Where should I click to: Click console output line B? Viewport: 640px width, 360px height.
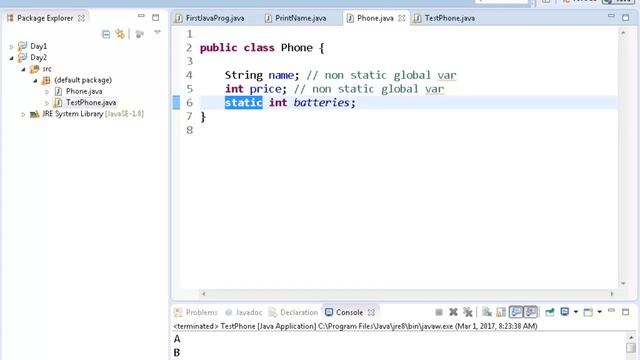click(x=177, y=352)
